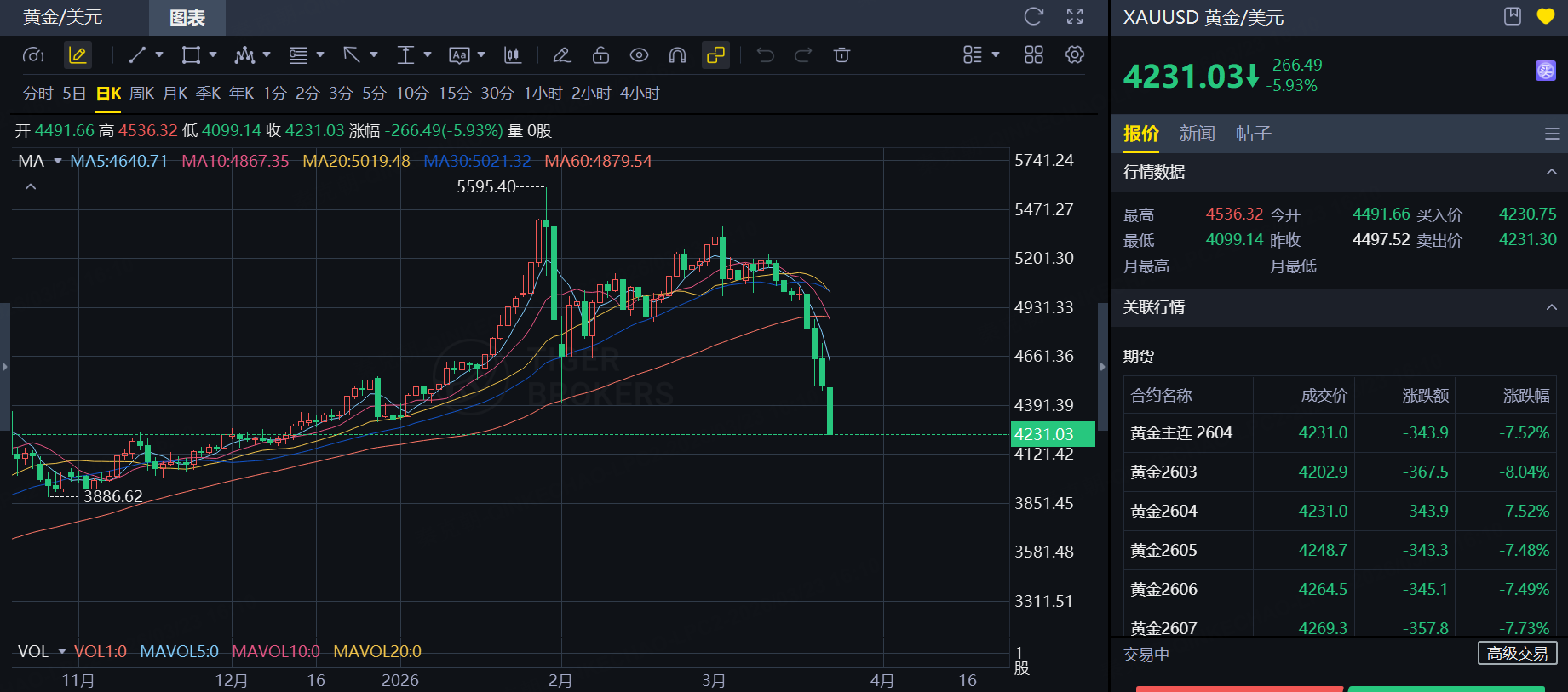The width and height of the screenshot is (1568, 692).
Task: Switch to the 新闻 tab
Action: [1197, 134]
